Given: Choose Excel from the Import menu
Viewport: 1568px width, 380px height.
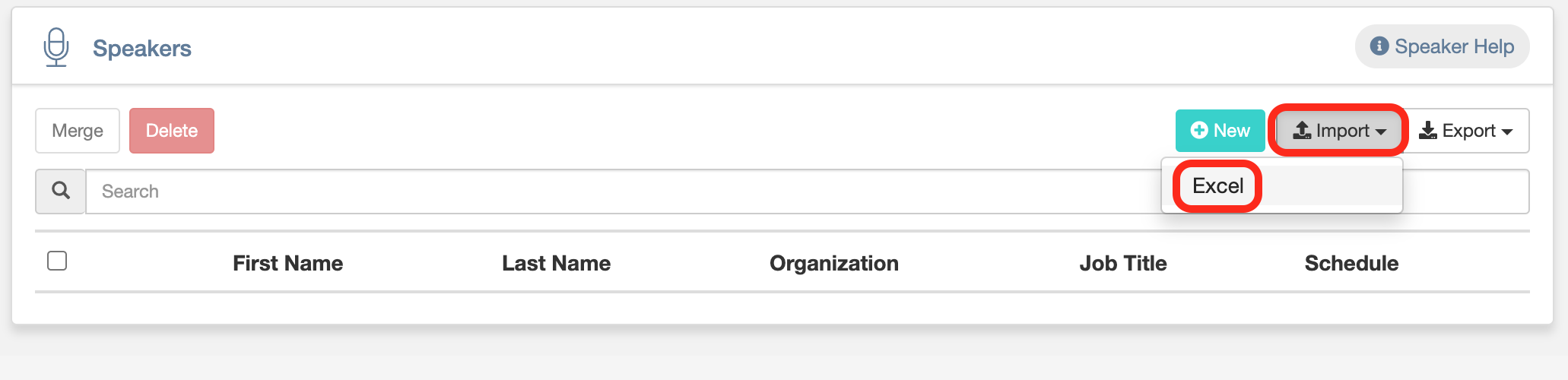Looking at the screenshot, I should 1217,185.
